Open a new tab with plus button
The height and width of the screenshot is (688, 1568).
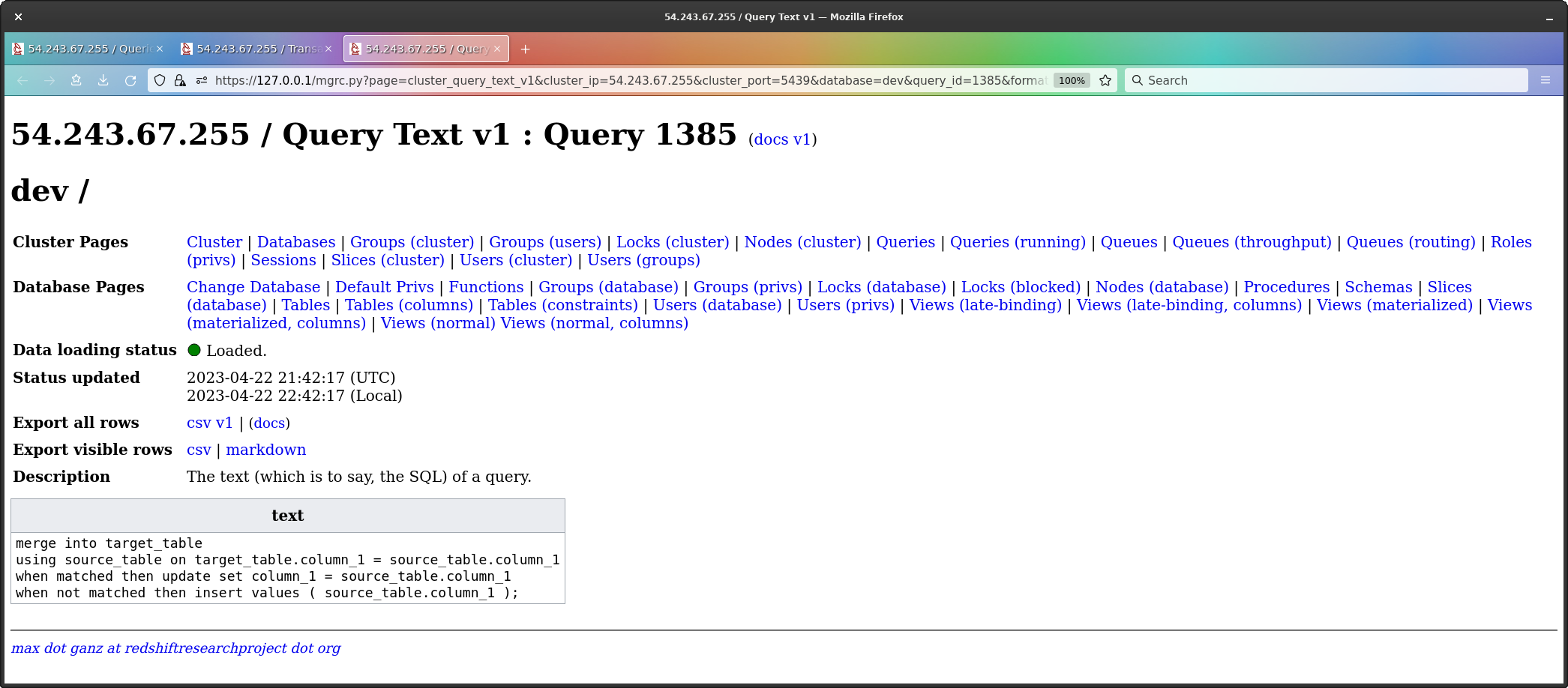click(526, 49)
